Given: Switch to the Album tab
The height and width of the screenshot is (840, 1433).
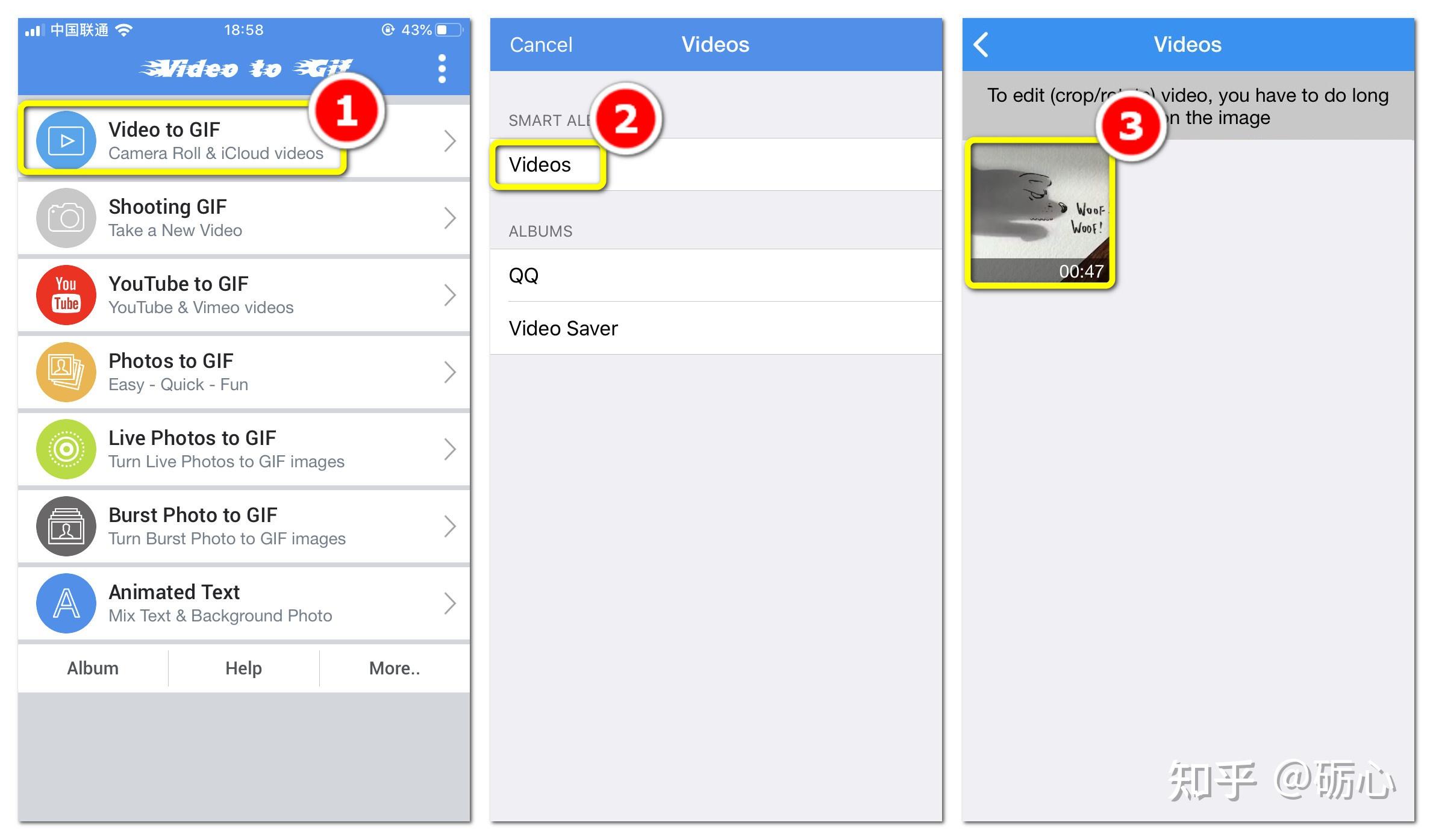Looking at the screenshot, I should pyautogui.click(x=94, y=668).
